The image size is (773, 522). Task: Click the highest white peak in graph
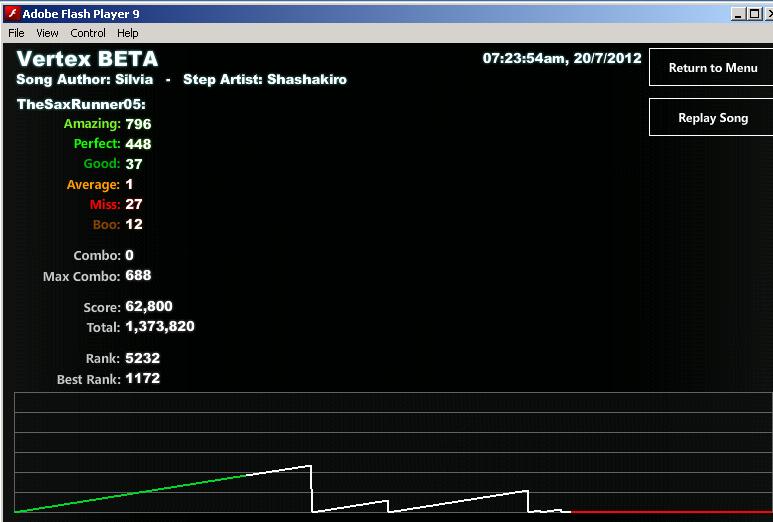[310, 466]
